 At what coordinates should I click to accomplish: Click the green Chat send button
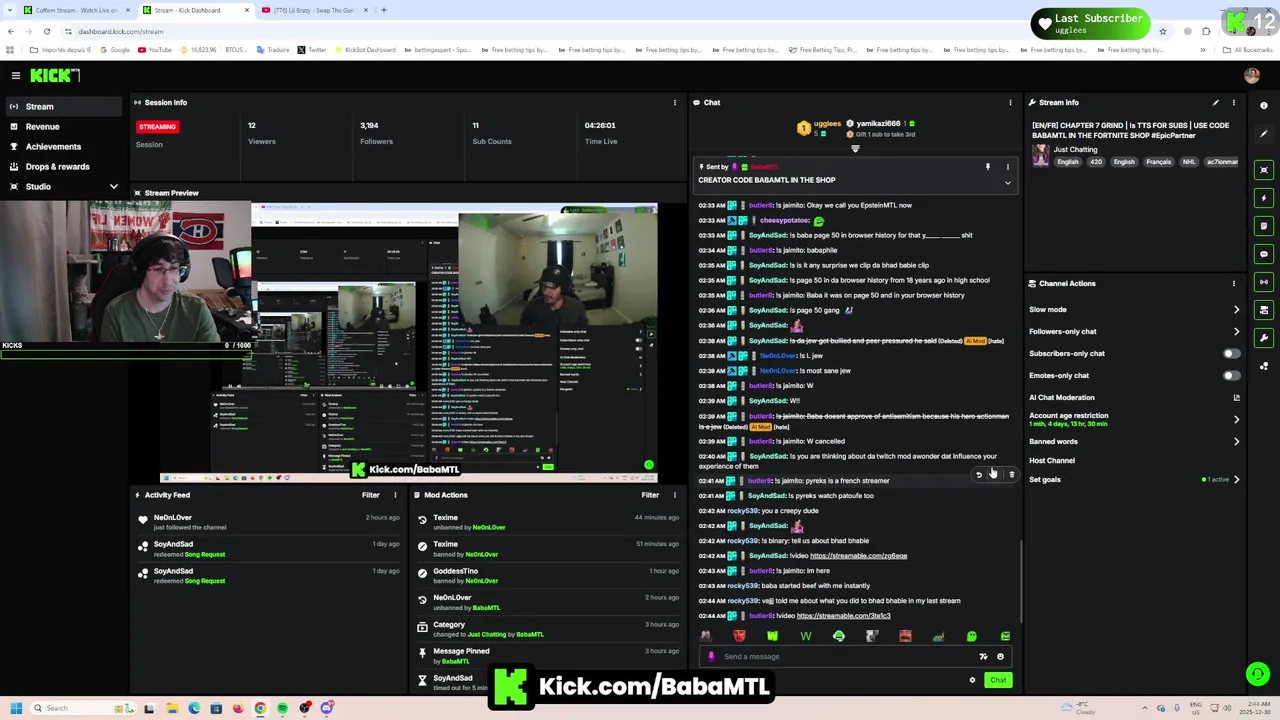(x=998, y=680)
